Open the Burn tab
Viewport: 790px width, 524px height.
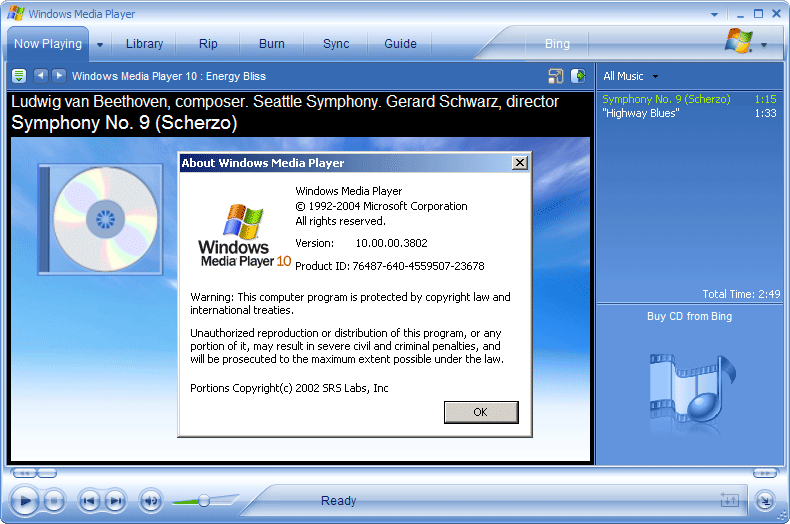point(272,44)
